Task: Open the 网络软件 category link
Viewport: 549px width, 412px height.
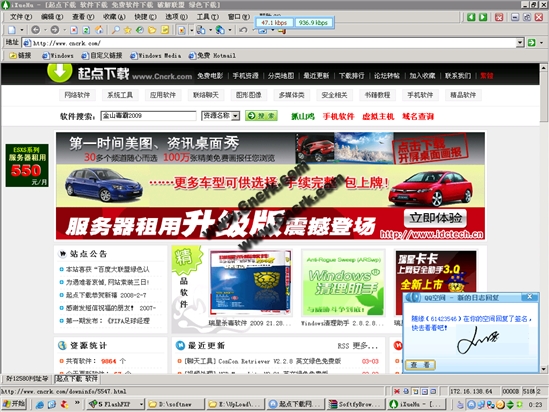Action: pos(77,95)
